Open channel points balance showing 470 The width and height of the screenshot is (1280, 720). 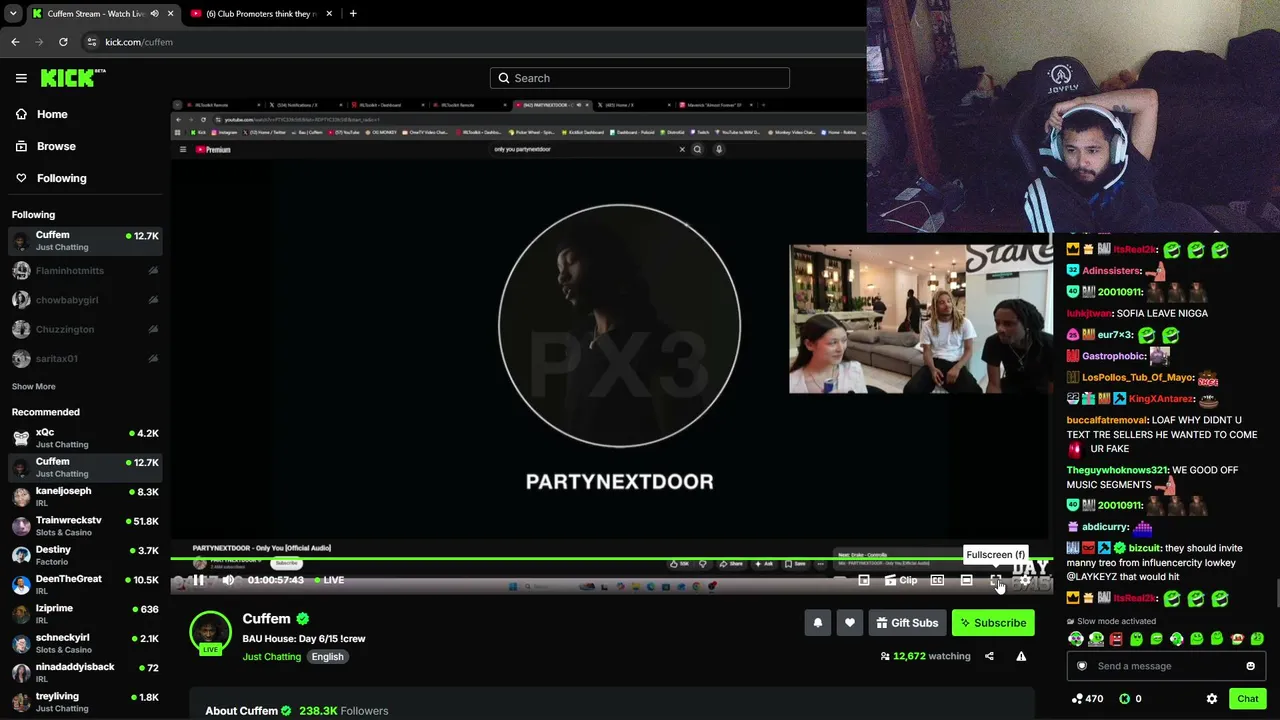pos(1087,699)
